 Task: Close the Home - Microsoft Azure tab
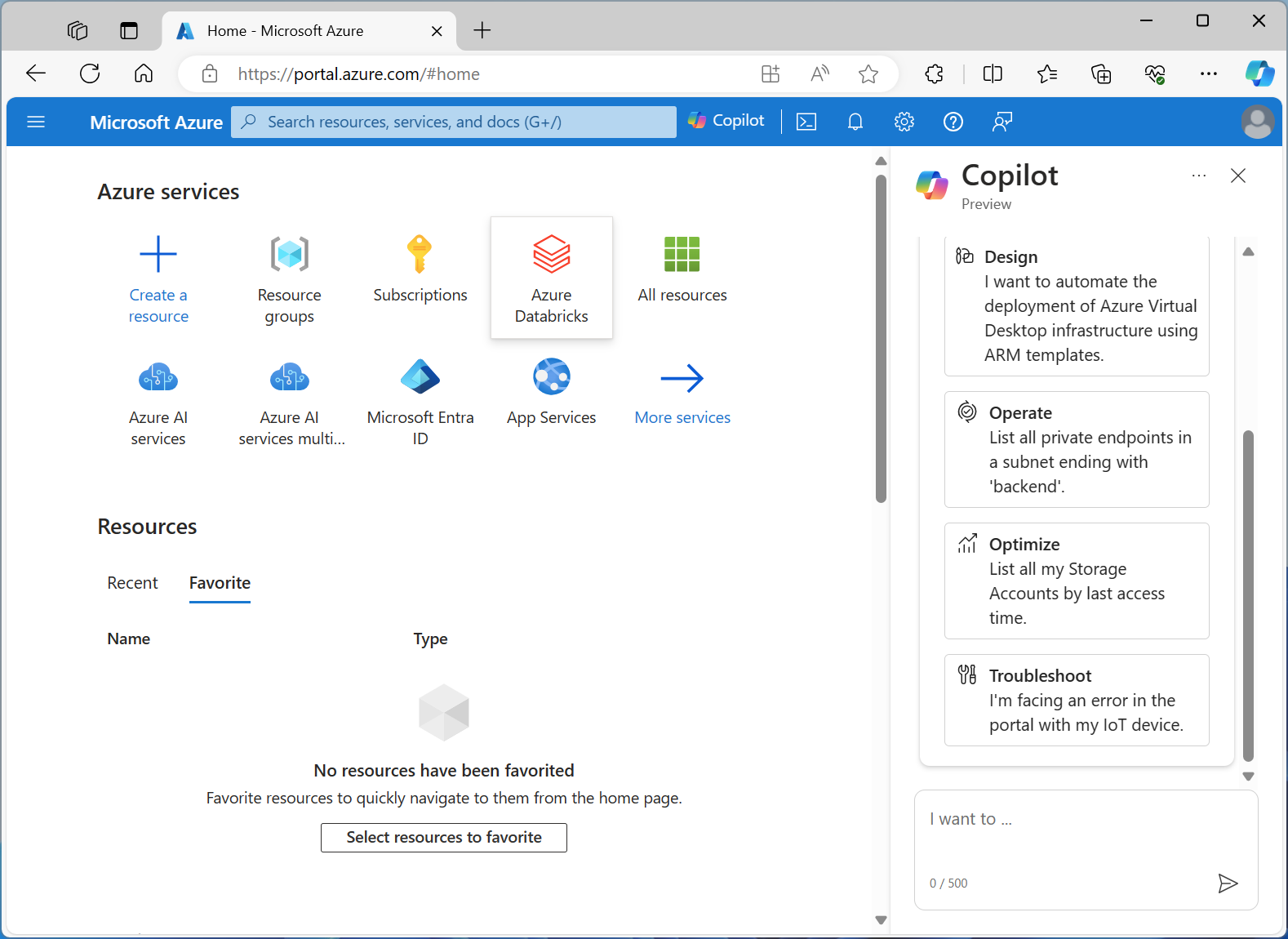tap(437, 31)
